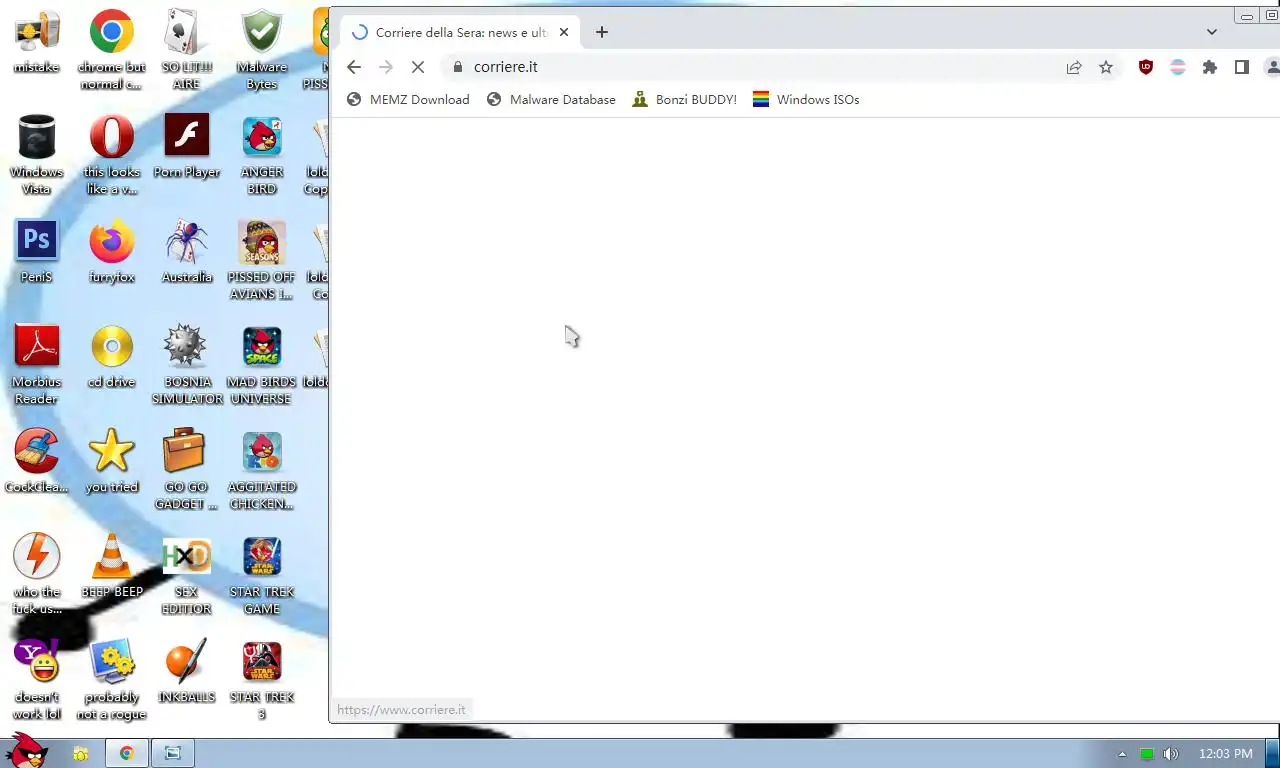1280x768 pixels.
Task: Open the yellow pinned taskbar icon
Action: click(x=81, y=754)
